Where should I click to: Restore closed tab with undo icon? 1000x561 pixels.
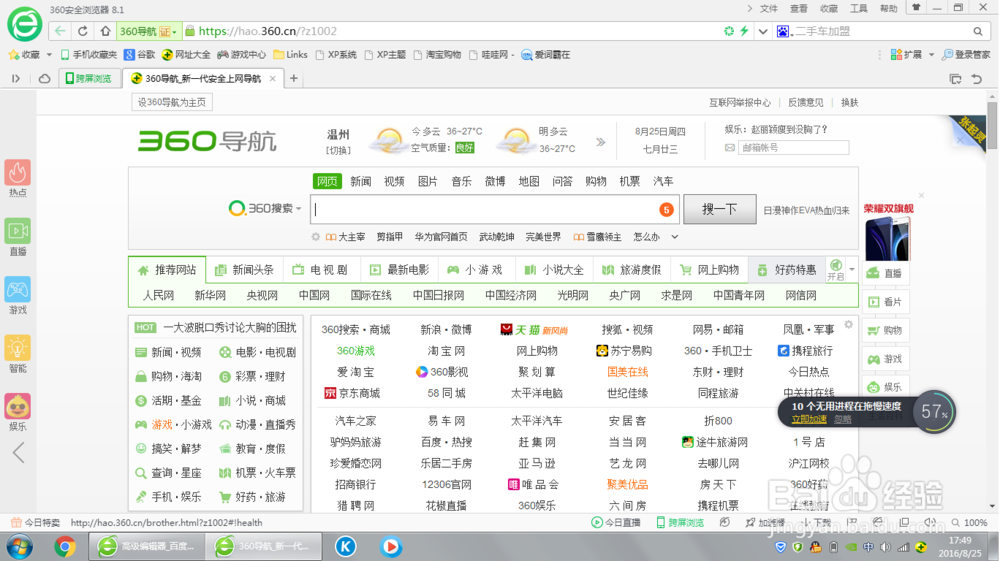(x=976, y=79)
